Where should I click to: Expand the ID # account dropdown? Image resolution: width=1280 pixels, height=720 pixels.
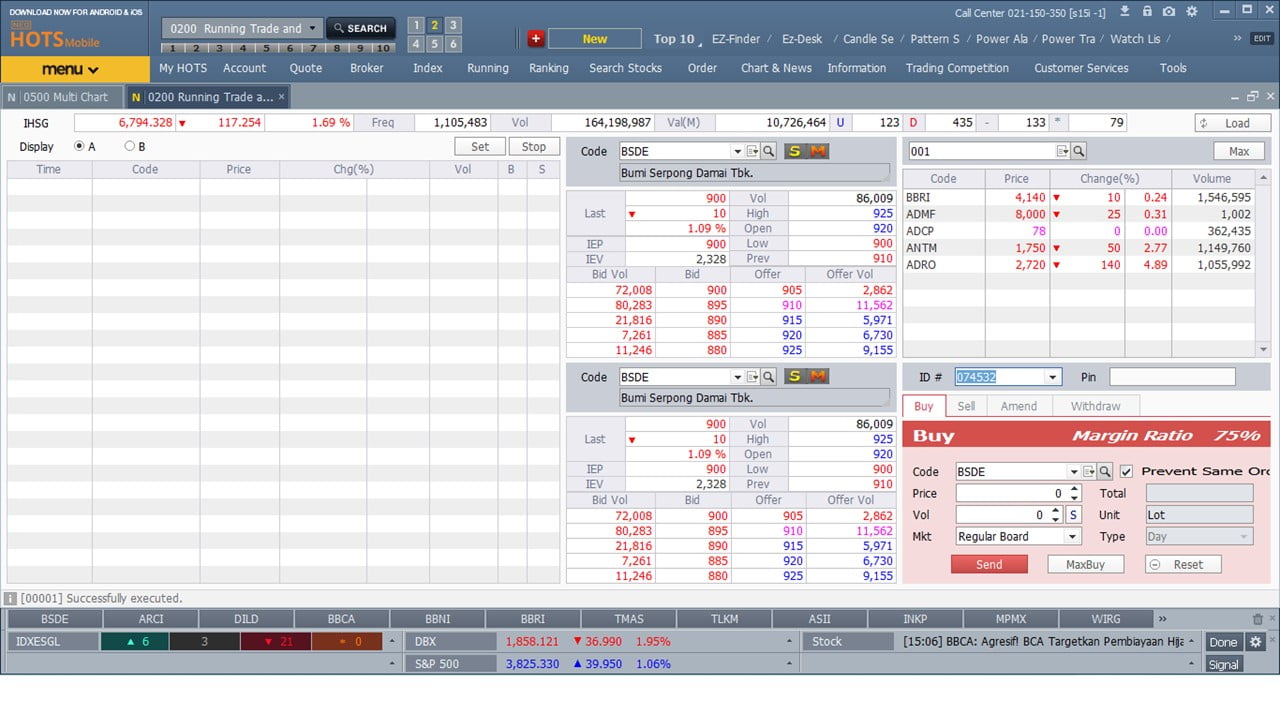[1052, 377]
